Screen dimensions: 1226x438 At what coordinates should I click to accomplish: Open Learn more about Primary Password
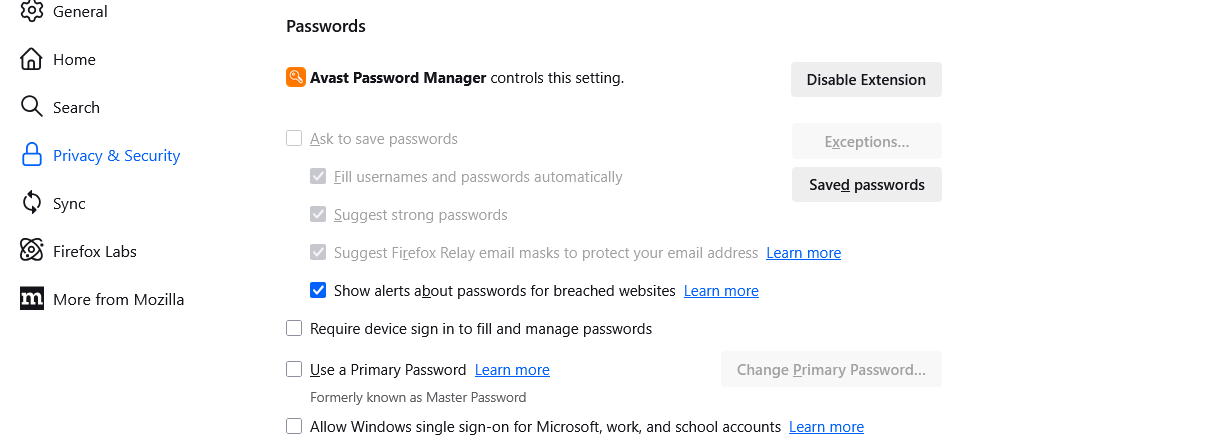click(x=512, y=370)
